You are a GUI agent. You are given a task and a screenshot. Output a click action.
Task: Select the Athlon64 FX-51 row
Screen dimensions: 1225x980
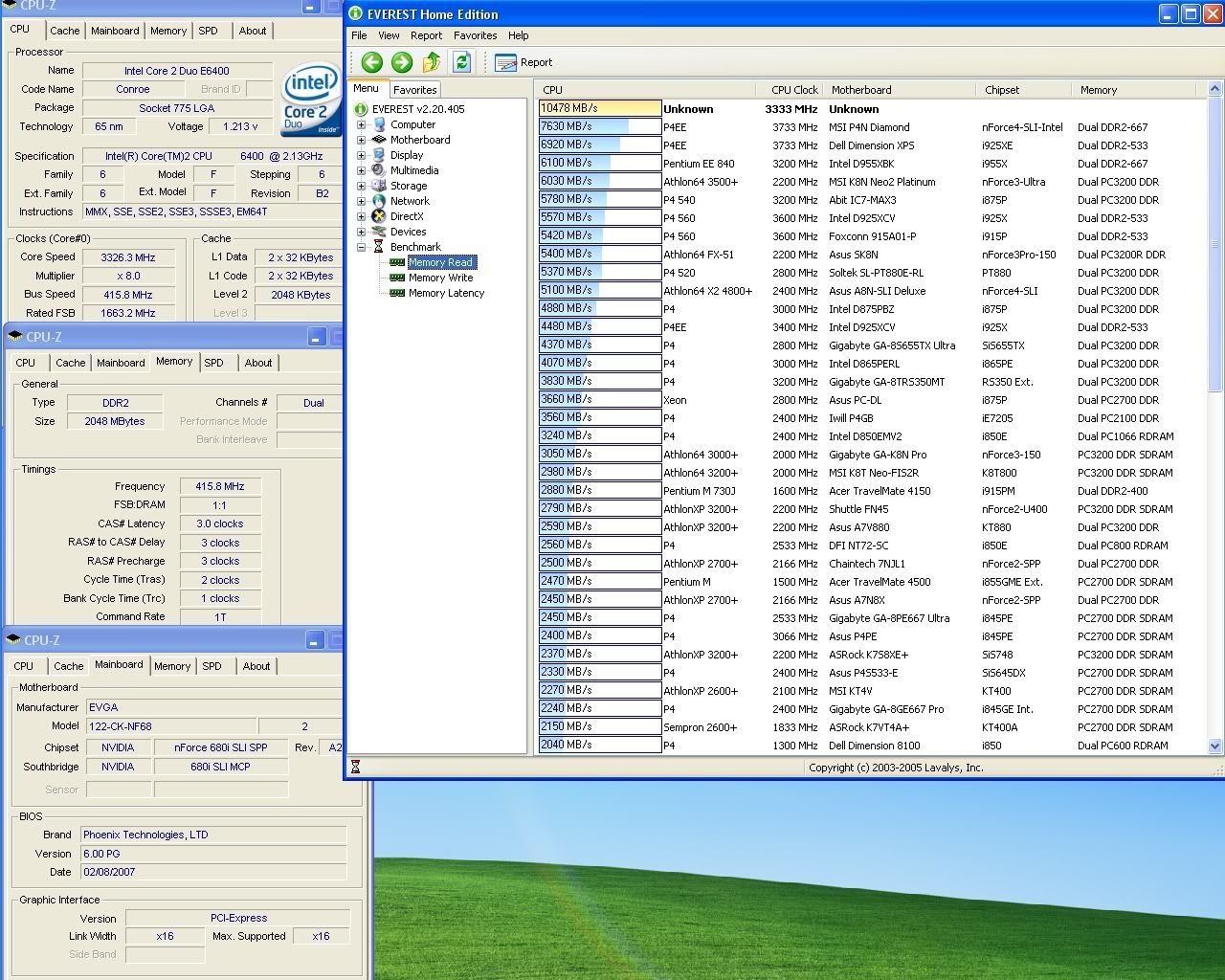(871, 255)
